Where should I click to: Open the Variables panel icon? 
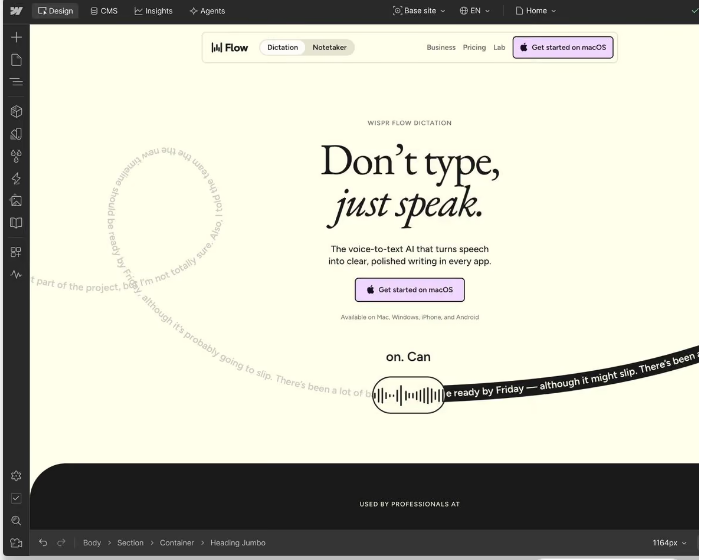click(16, 134)
